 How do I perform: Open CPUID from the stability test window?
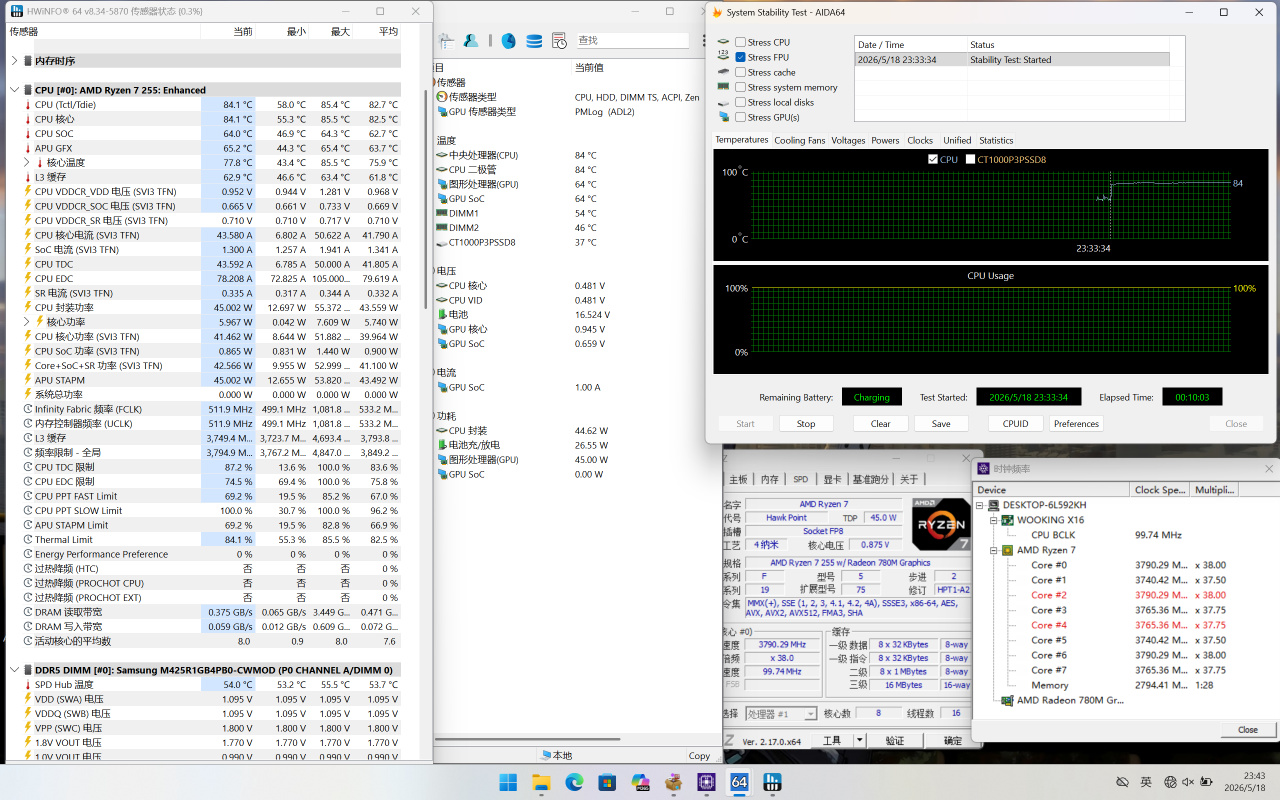[1015, 423]
